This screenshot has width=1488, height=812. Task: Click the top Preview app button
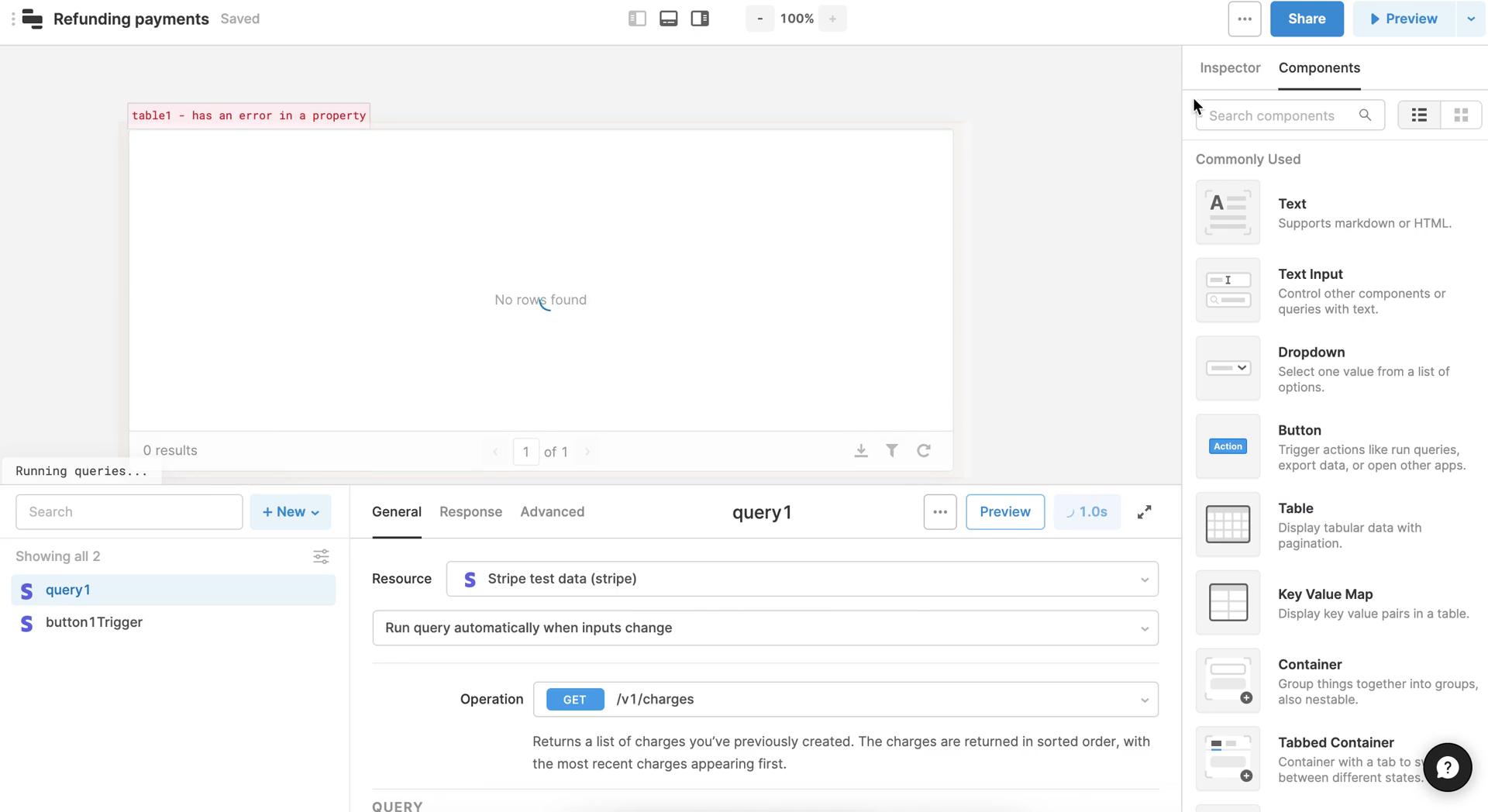pos(1404,19)
